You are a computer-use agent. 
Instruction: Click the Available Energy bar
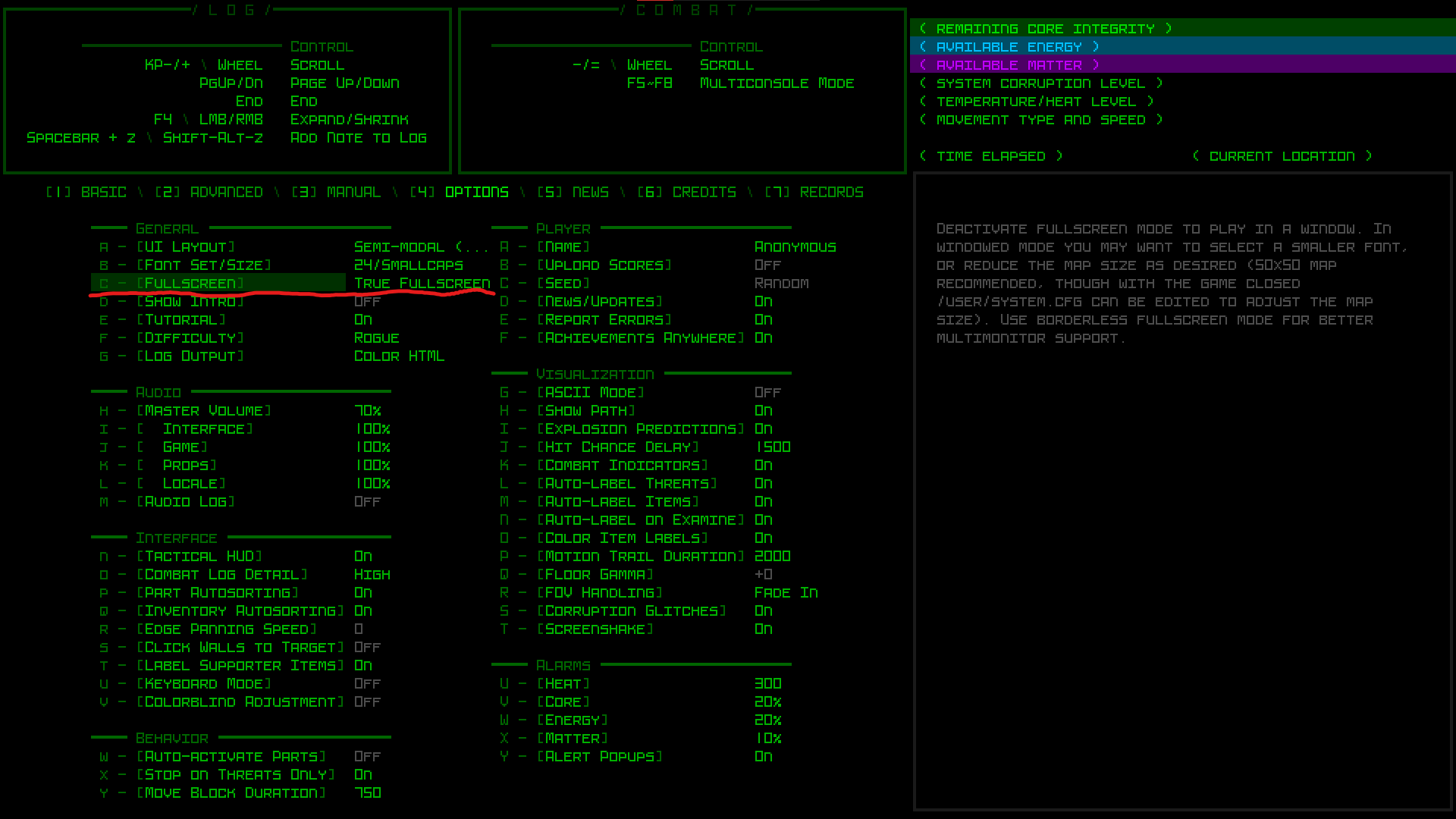(1009, 47)
